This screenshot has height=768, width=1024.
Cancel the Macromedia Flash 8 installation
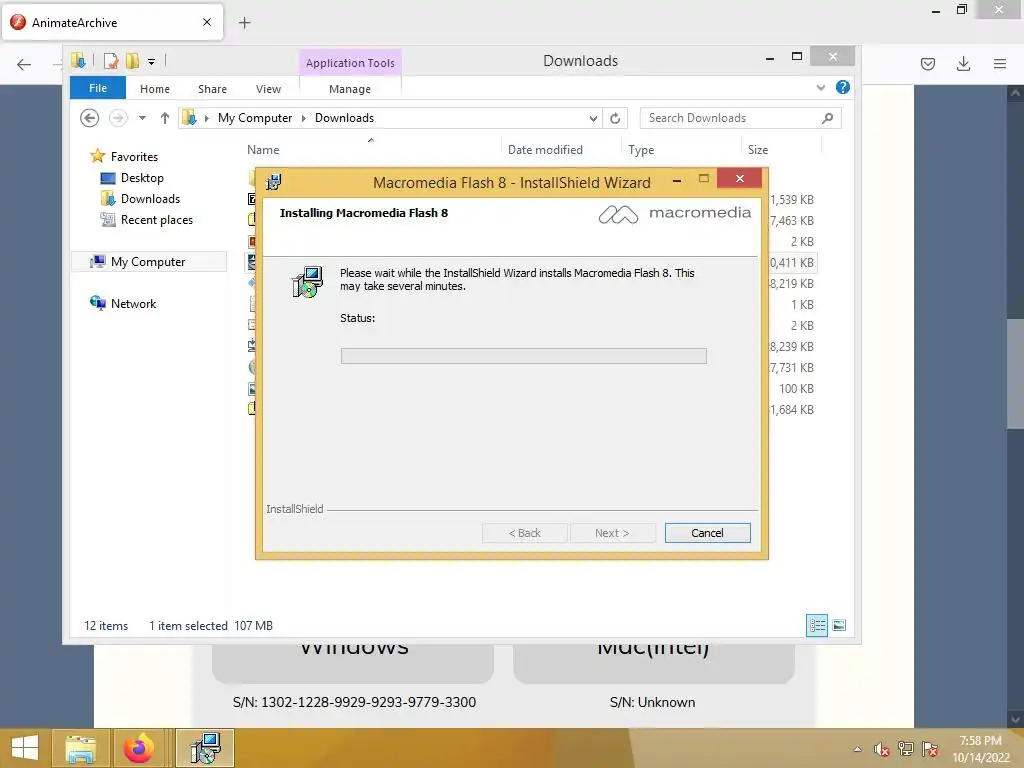click(x=707, y=533)
